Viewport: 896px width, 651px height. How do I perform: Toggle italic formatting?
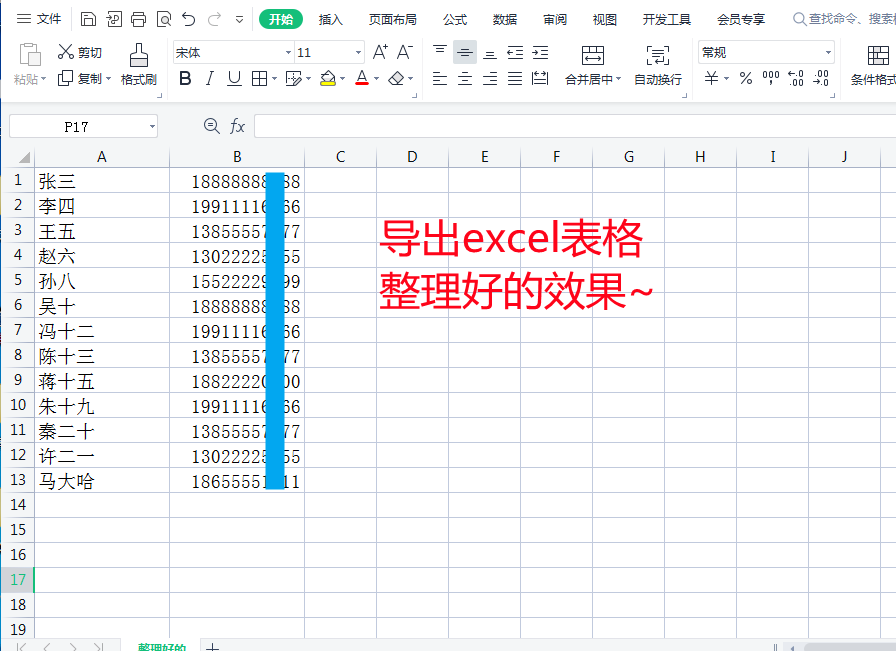(209, 78)
